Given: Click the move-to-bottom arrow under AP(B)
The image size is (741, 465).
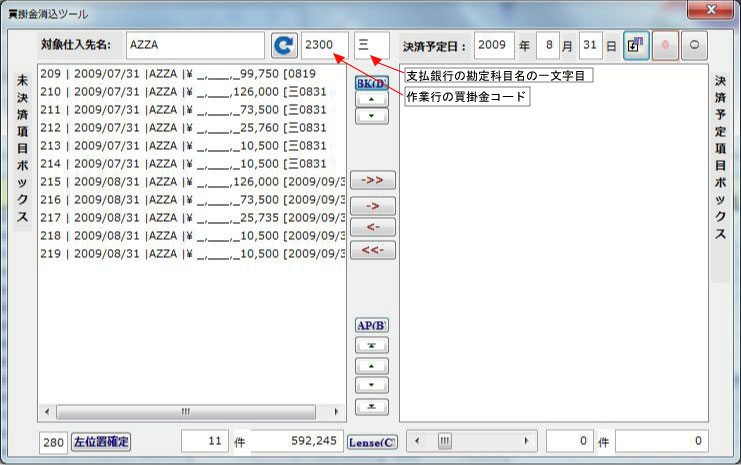Looking at the screenshot, I should (371, 406).
